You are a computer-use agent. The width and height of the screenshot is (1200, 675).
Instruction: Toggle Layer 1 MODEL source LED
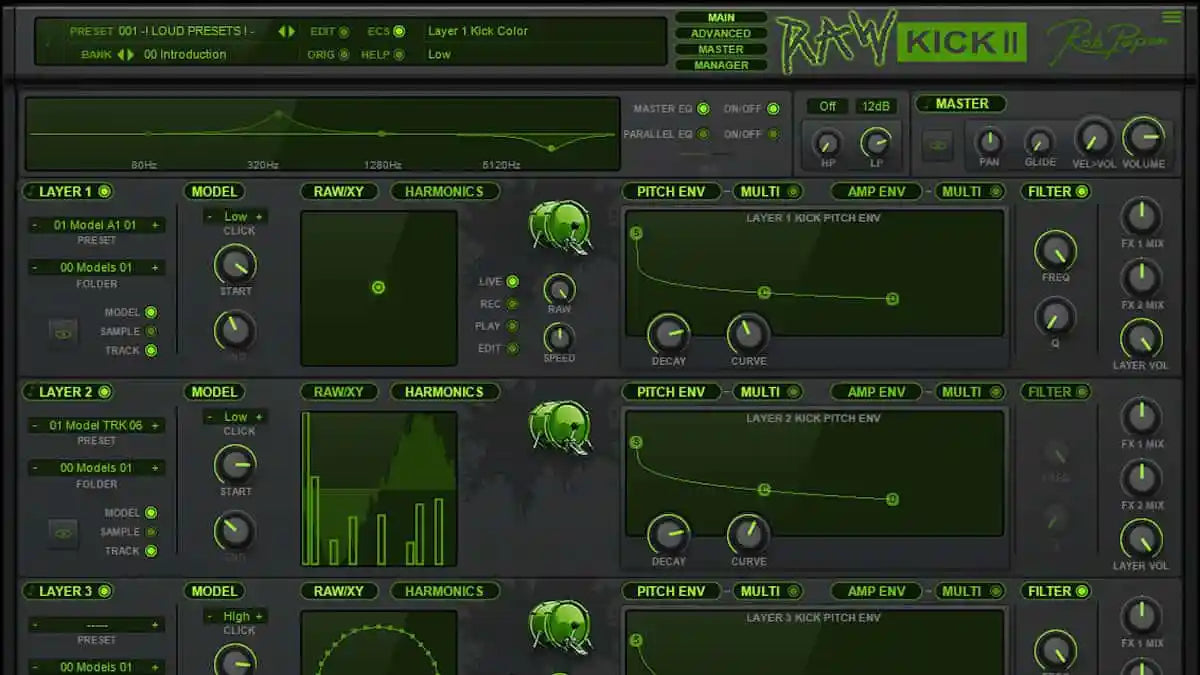(x=151, y=312)
